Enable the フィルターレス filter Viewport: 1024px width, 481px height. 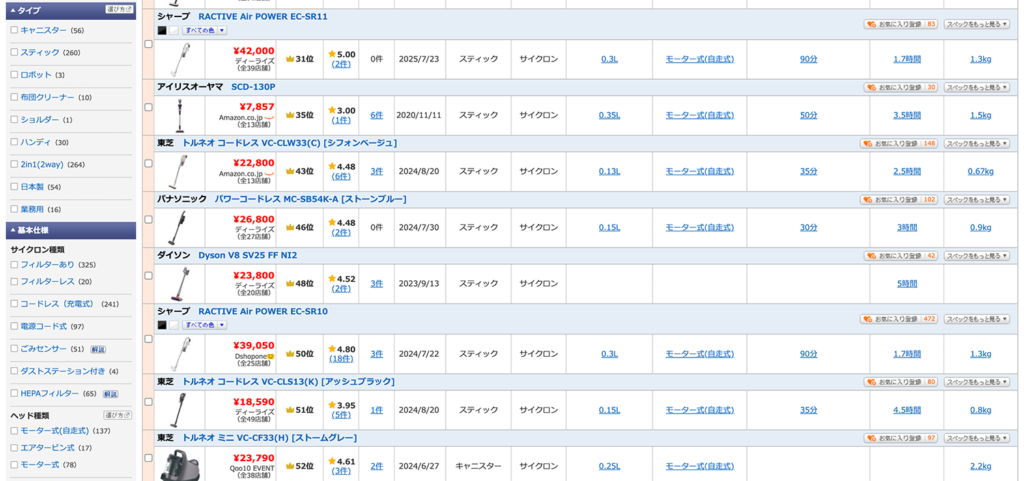pos(14,282)
